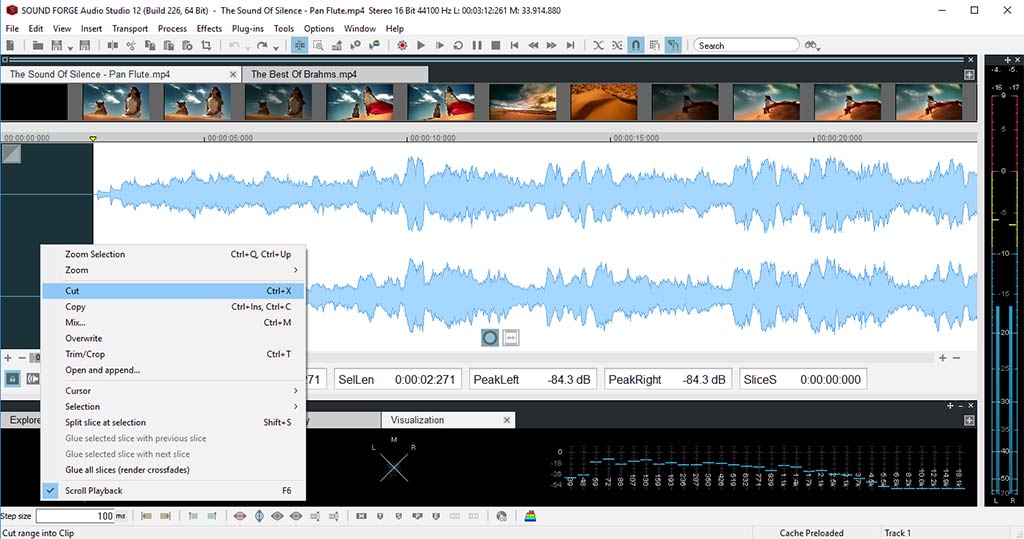Toggle Loop playback icon
Screen dimensions: 1024x539
click(x=458, y=45)
